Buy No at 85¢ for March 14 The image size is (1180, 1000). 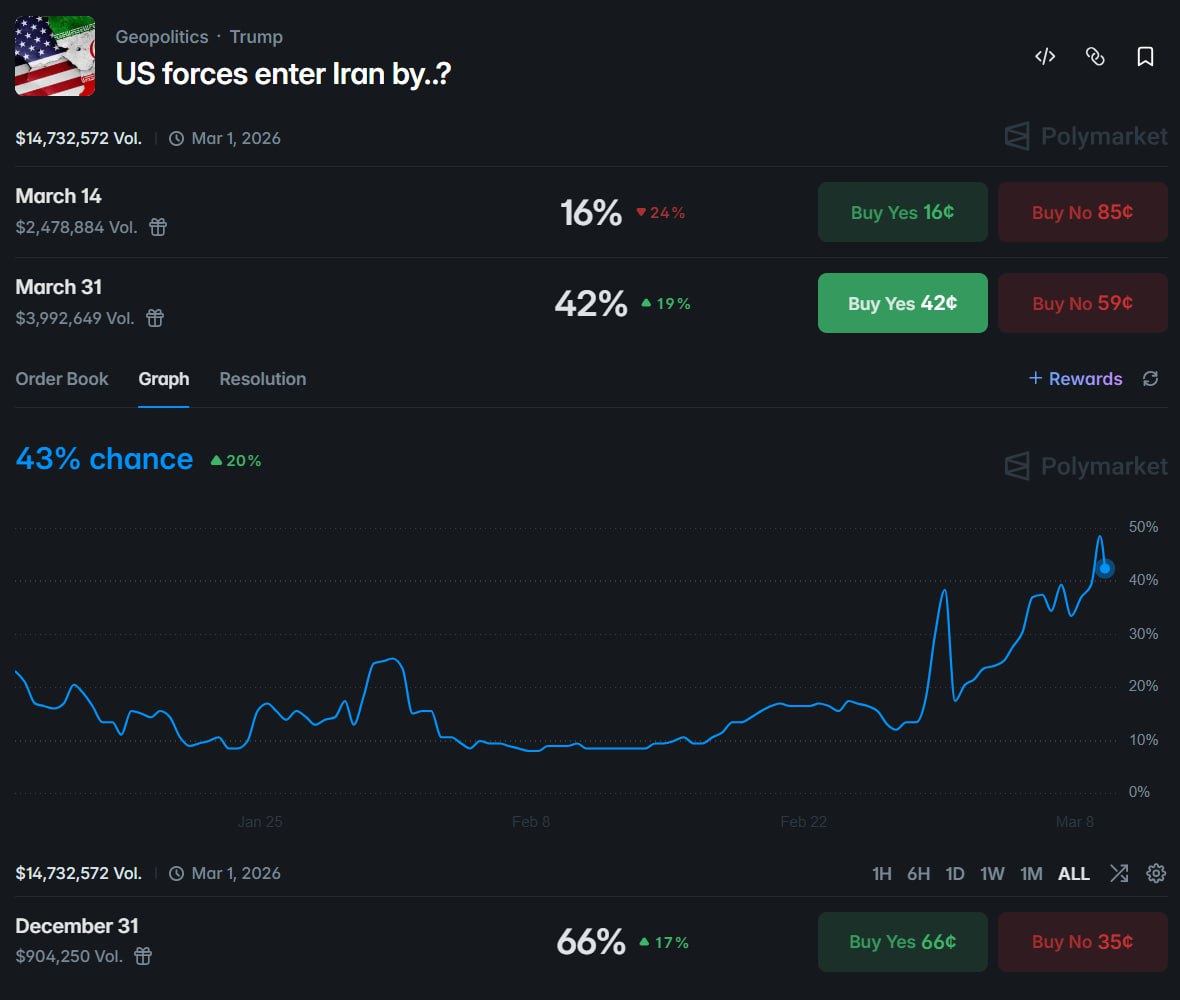coord(1082,212)
